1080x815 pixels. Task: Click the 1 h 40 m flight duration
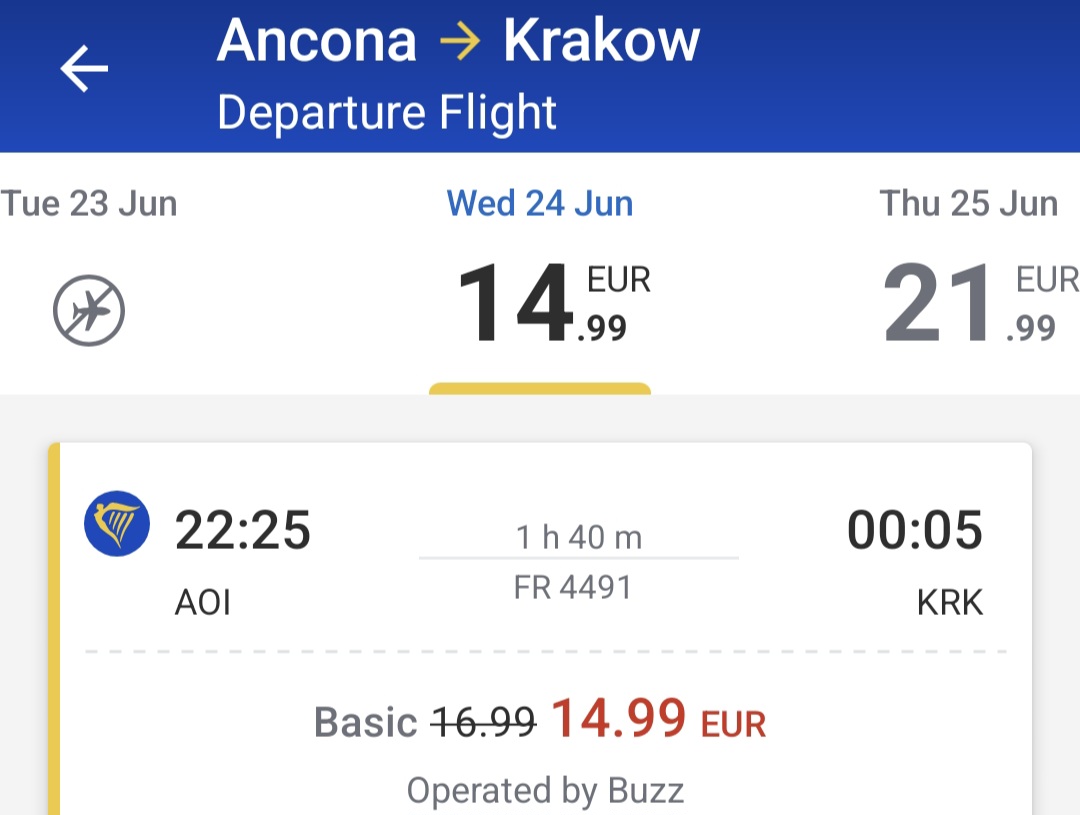point(579,537)
